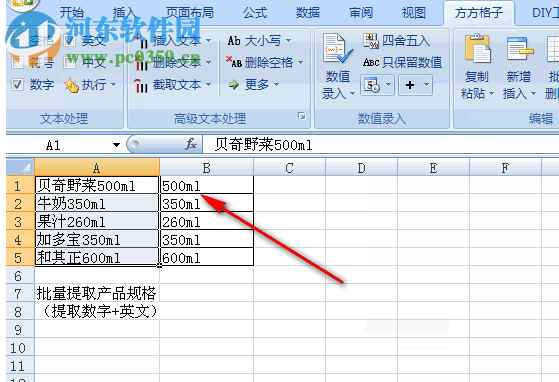The width and height of the screenshot is (559, 382).
Task: Select column B header
Action: click(x=206, y=167)
